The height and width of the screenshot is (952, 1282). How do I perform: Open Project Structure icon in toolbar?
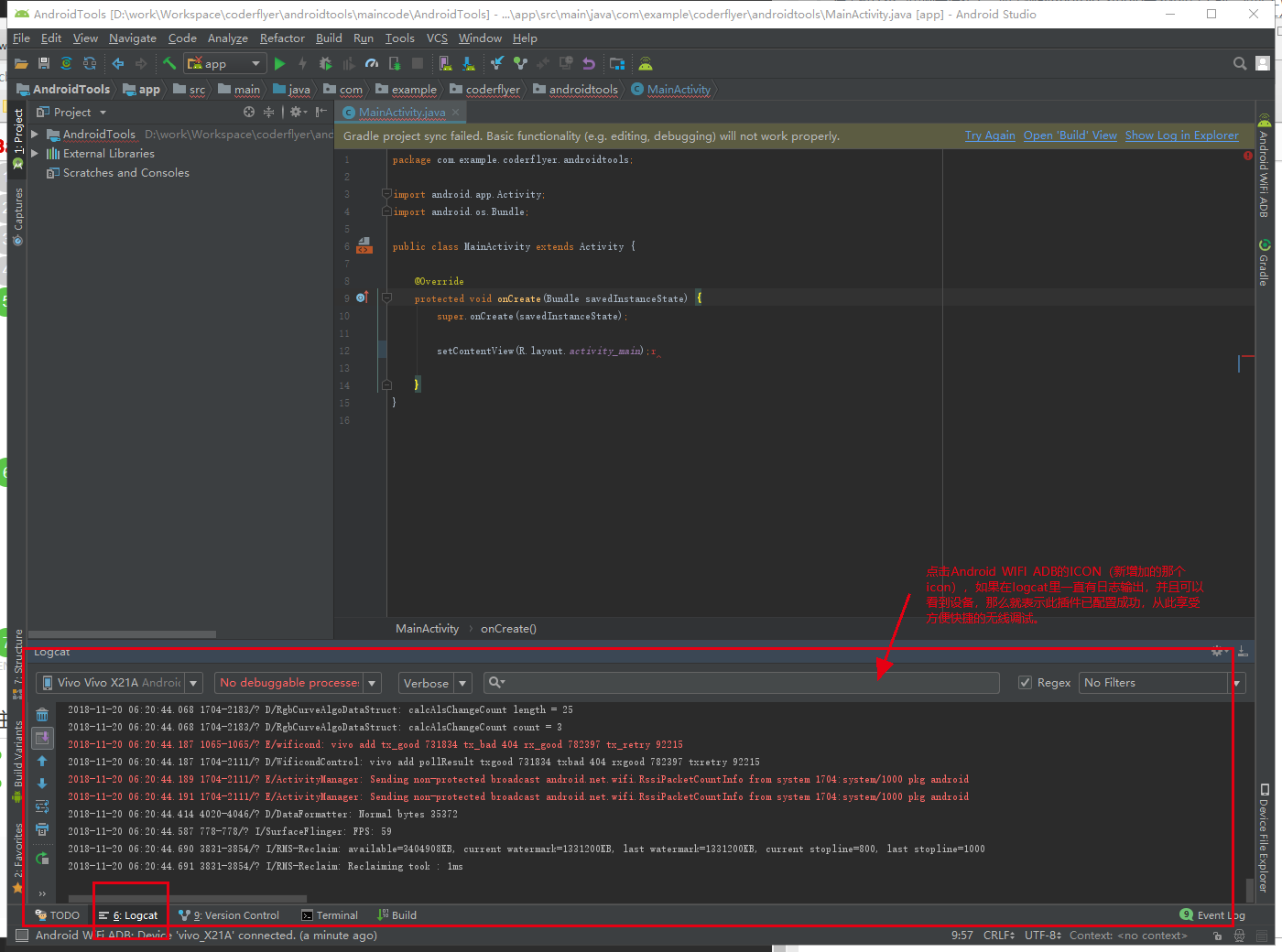click(617, 64)
